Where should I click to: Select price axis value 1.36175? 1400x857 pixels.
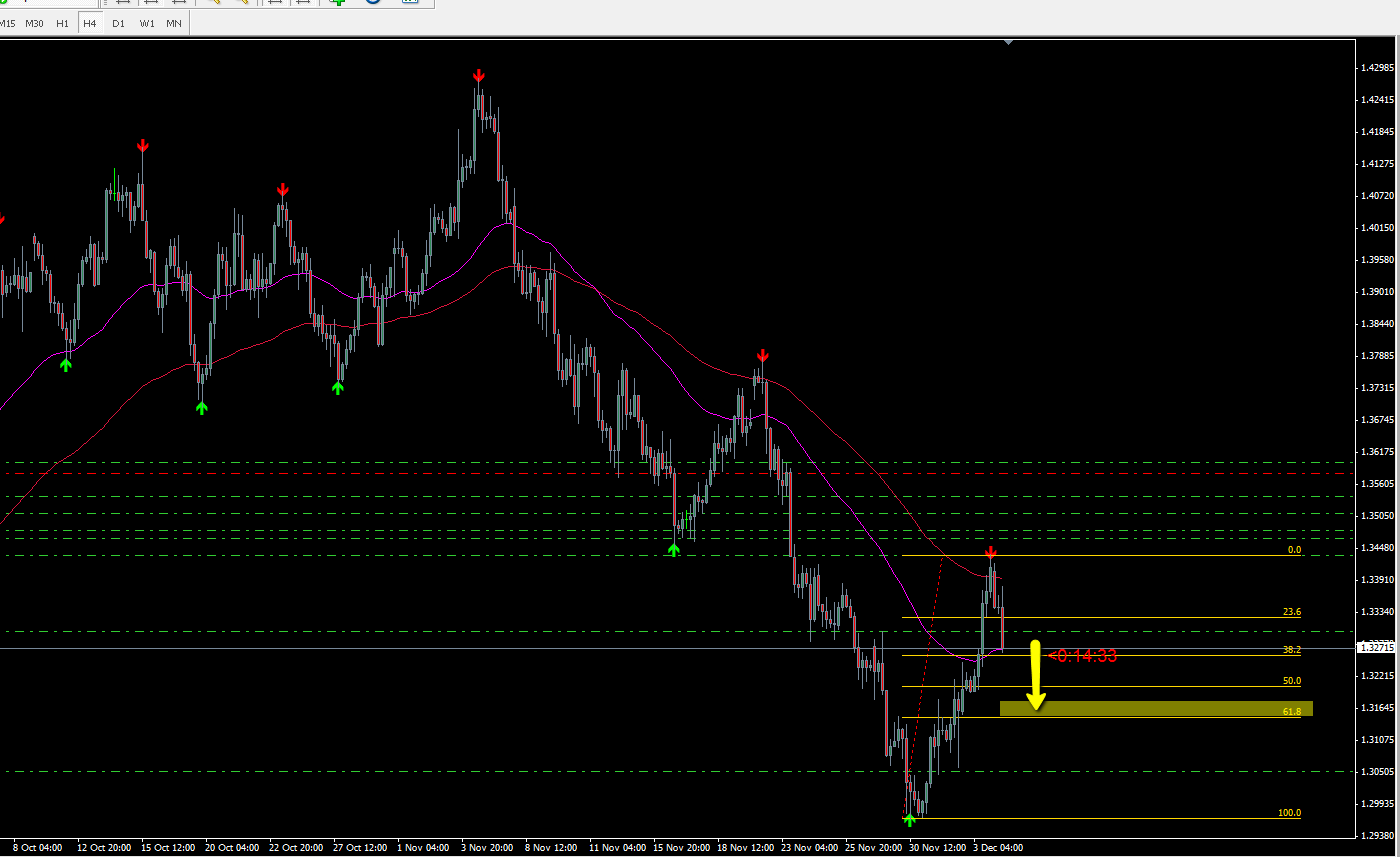(x=1377, y=452)
